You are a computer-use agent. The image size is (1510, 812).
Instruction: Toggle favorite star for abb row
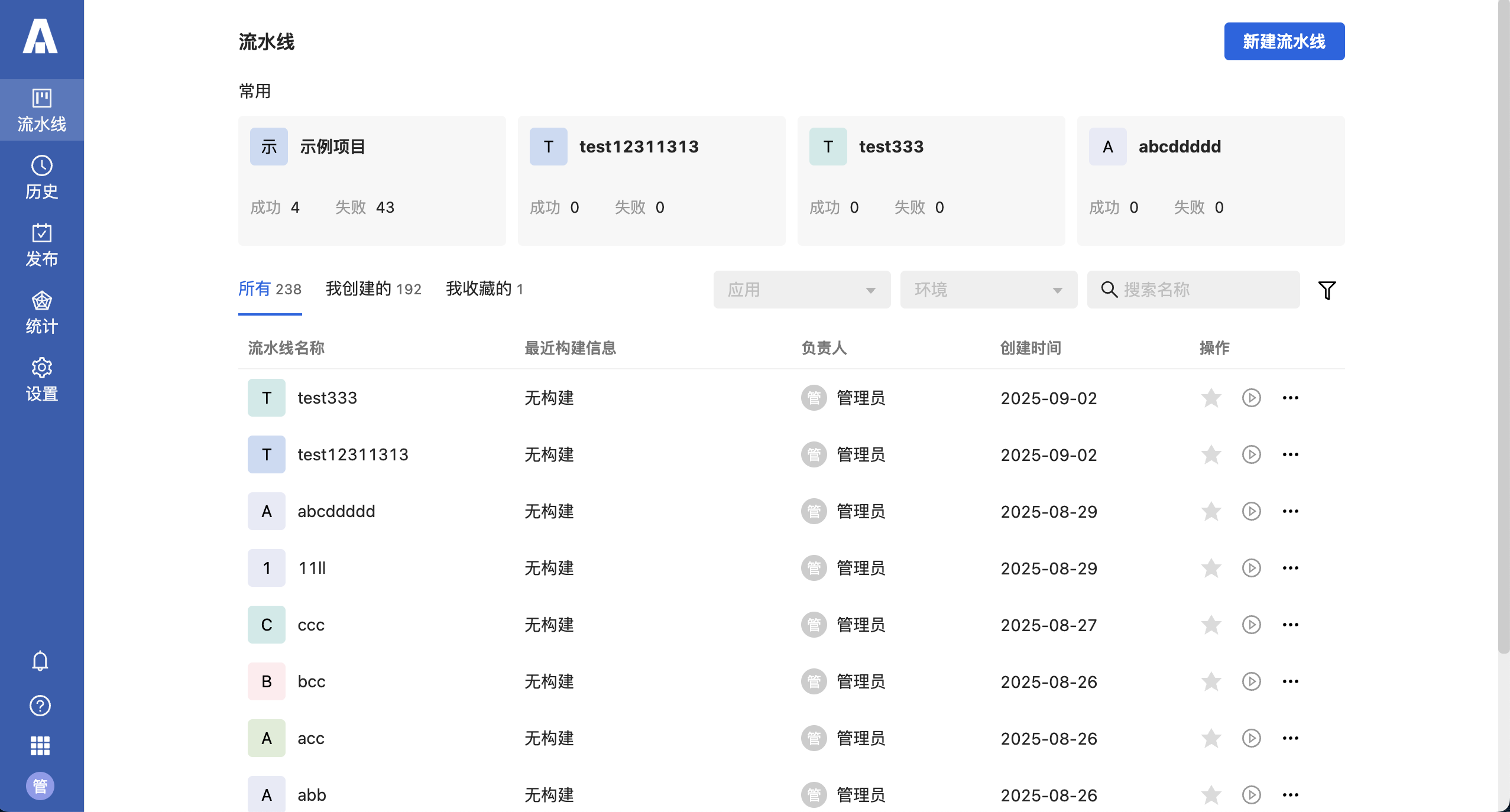click(1211, 795)
